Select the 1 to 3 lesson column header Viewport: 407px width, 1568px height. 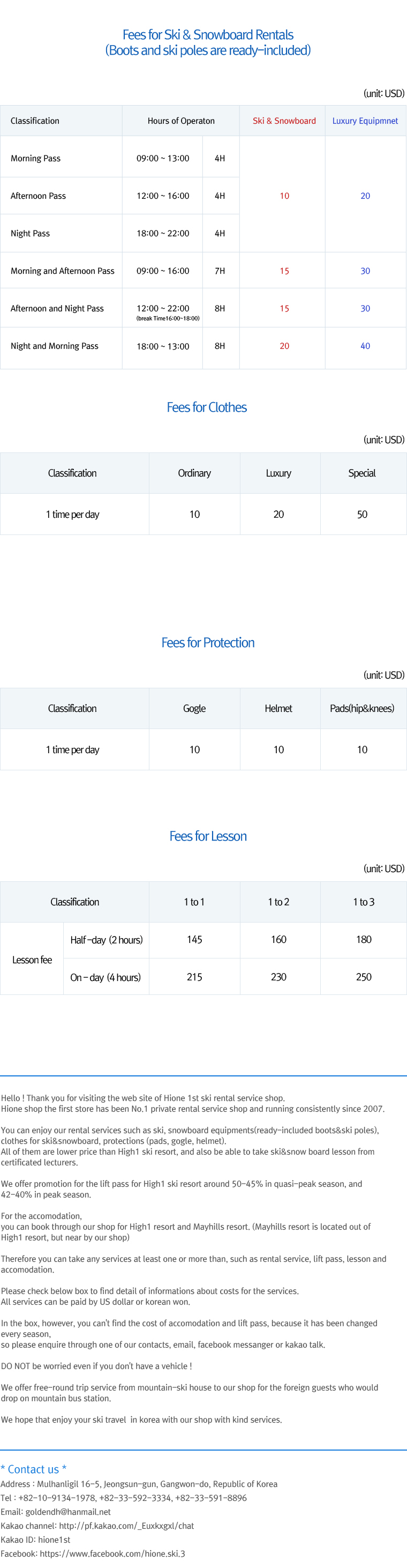[x=364, y=902]
